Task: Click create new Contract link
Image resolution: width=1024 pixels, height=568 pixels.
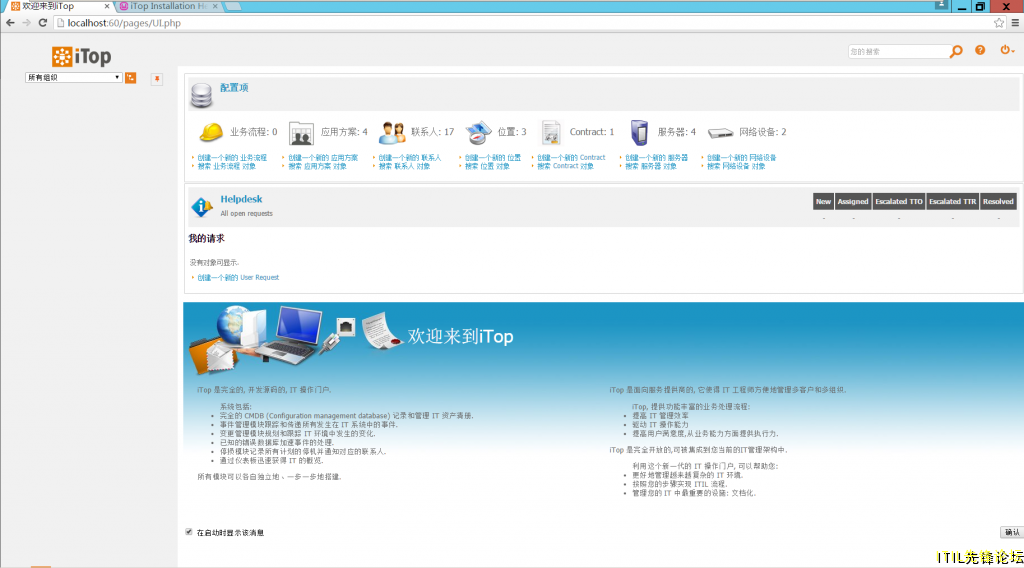Action: coord(571,157)
